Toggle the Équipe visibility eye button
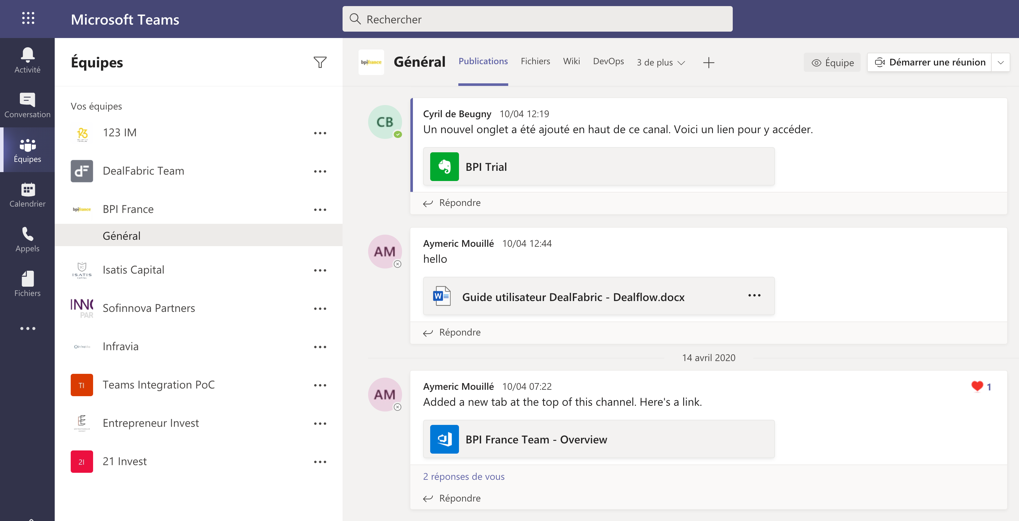This screenshot has width=1019, height=521. (x=832, y=62)
